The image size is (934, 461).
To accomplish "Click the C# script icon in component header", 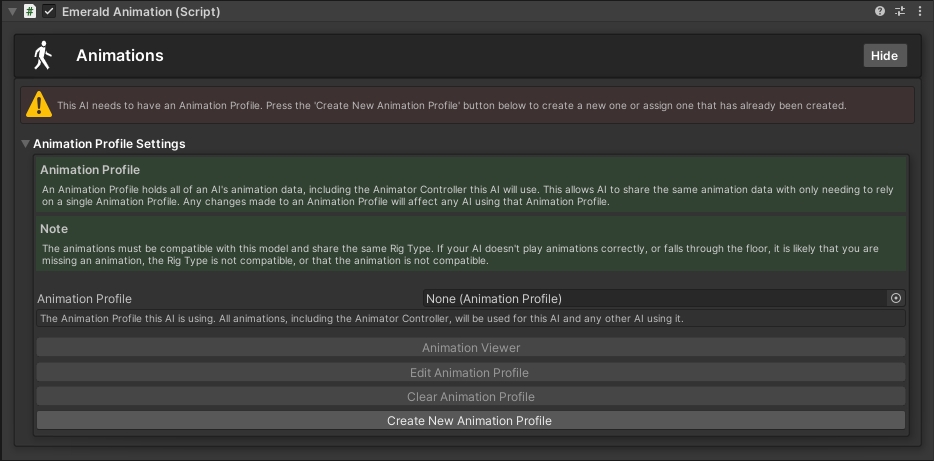I will click(30, 12).
